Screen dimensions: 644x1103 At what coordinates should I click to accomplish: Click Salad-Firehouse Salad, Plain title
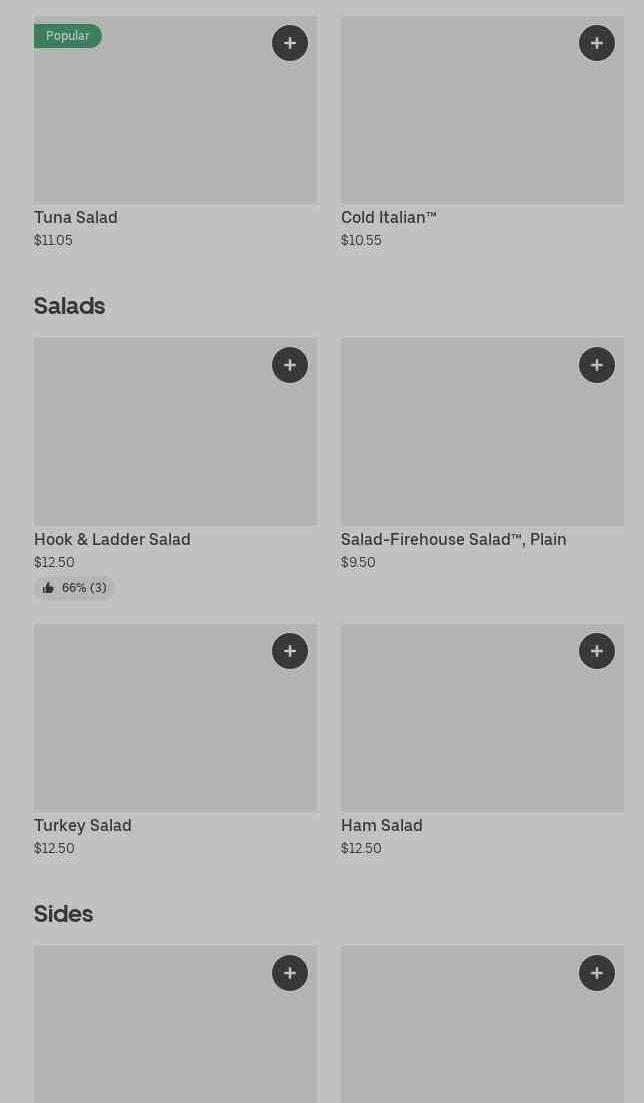(453, 540)
